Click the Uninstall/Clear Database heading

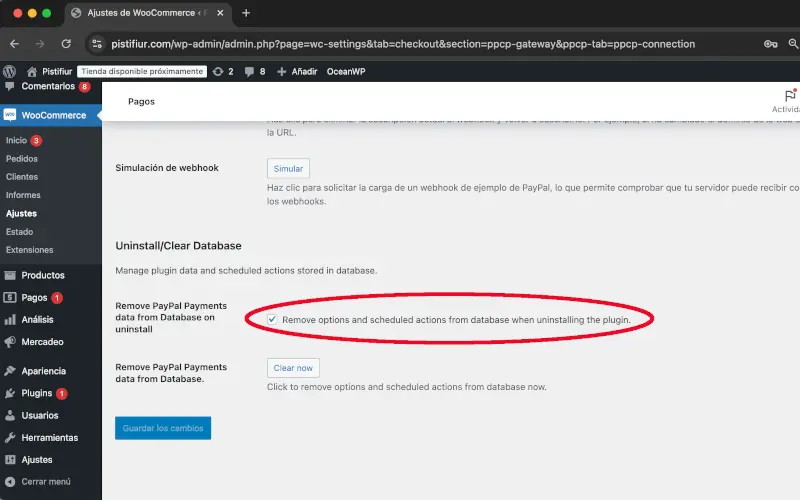178,246
